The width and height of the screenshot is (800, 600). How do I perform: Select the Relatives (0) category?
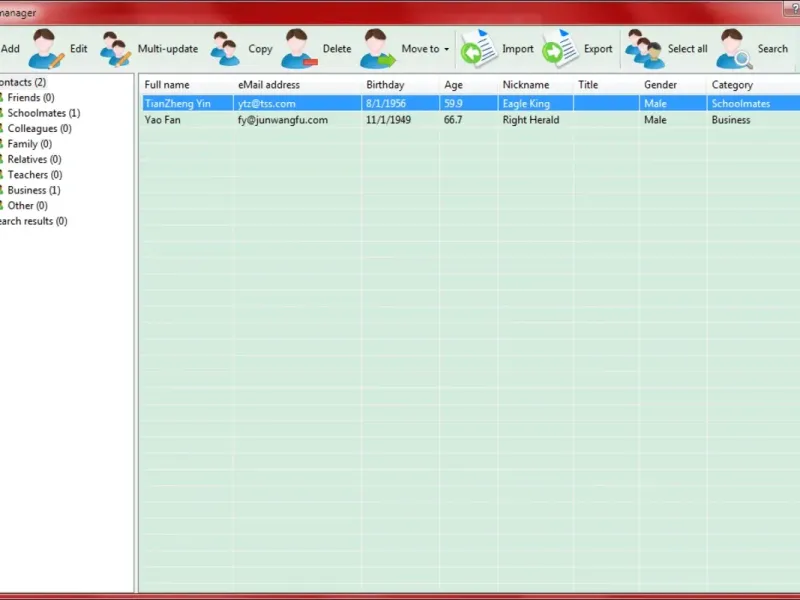pos(34,159)
